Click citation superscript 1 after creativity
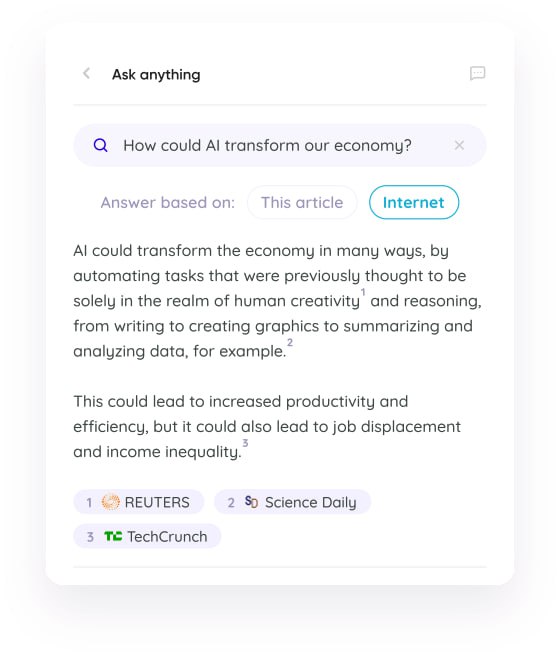The height and width of the screenshot is (653, 560). coord(363,292)
